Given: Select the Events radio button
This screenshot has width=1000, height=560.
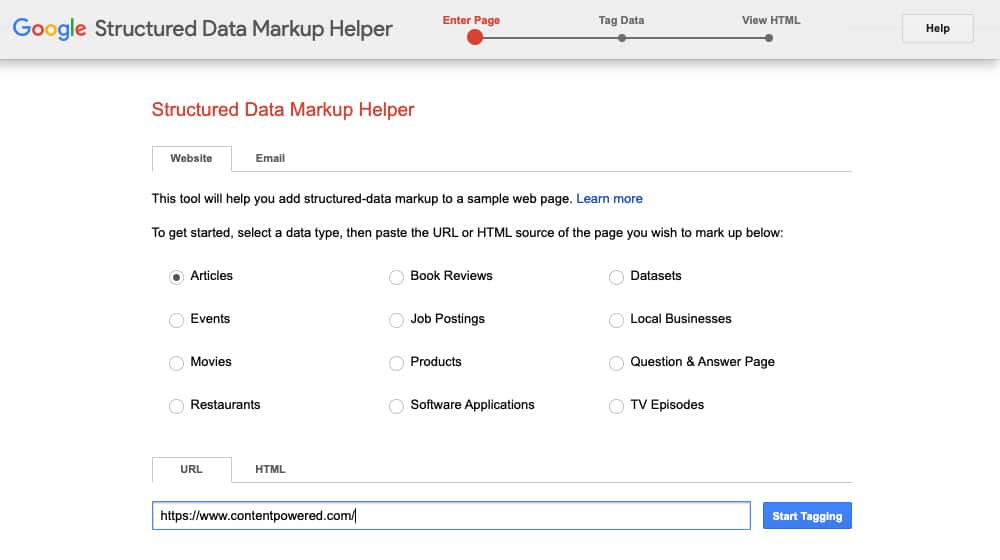Looking at the screenshot, I should click(x=177, y=320).
